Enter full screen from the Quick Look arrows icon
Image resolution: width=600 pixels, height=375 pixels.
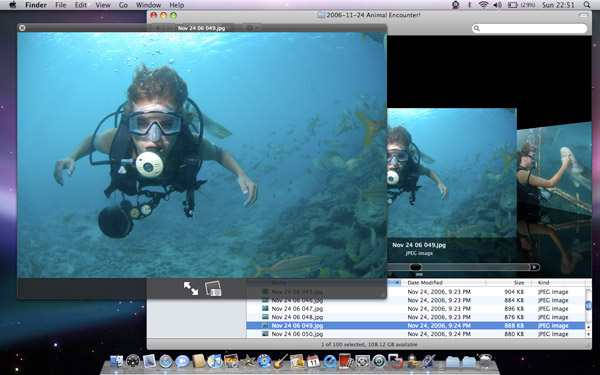click(191, 288)
